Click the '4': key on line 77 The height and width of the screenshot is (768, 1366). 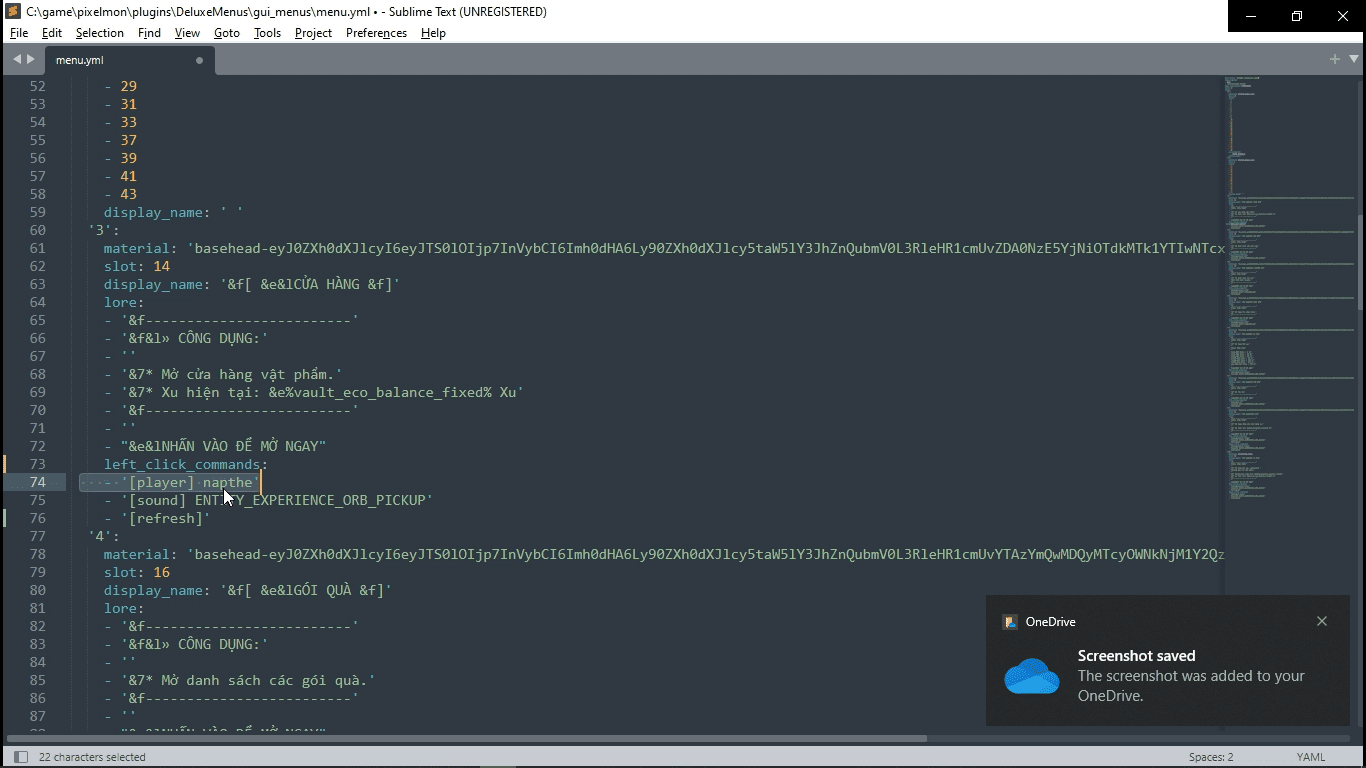[x=104, y=536]
